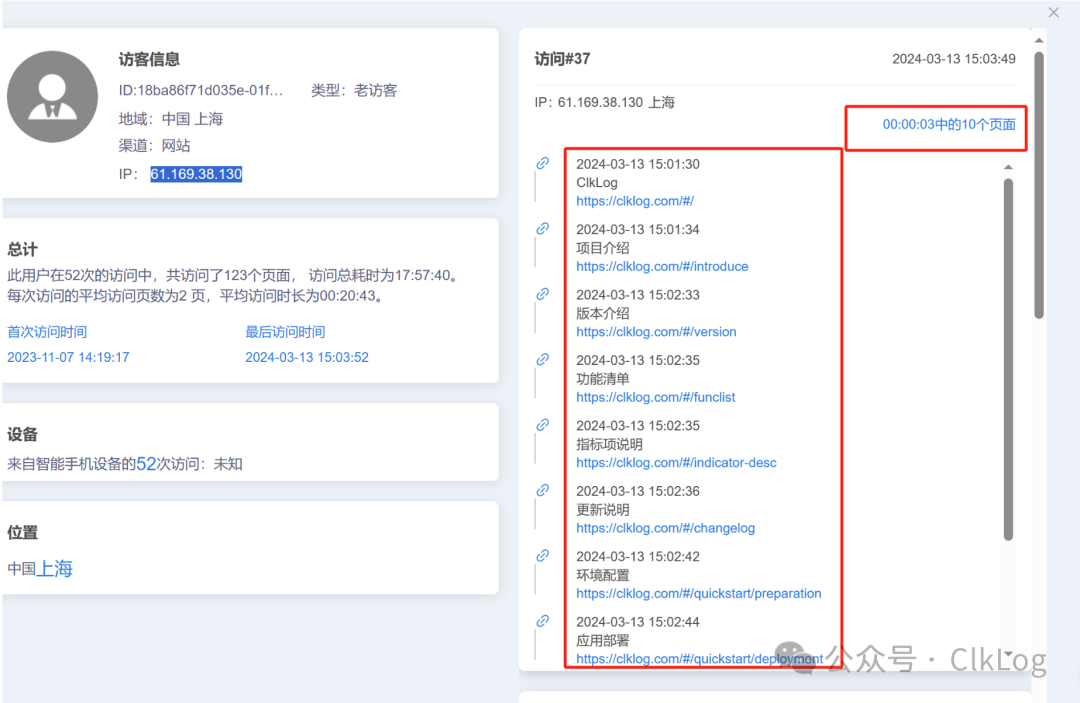Open the clklog.com homepage URL link
This screenshot has width=1080, height=703.
(x=634, y=200)
